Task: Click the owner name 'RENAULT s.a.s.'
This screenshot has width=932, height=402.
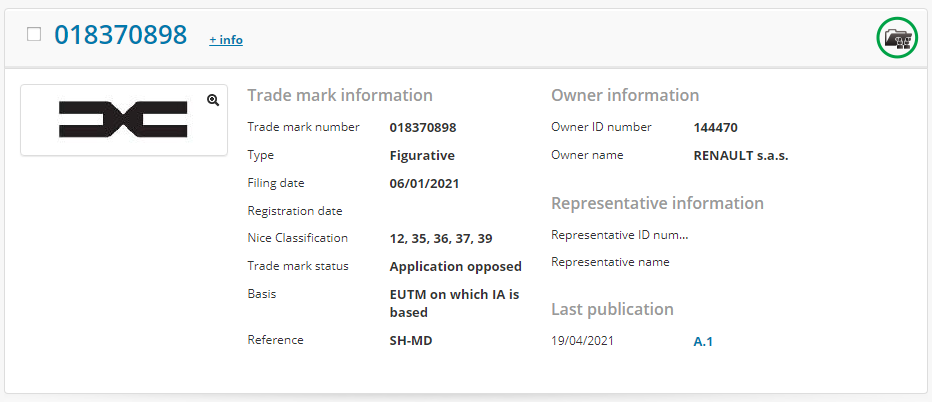Action: coord(741,156)
